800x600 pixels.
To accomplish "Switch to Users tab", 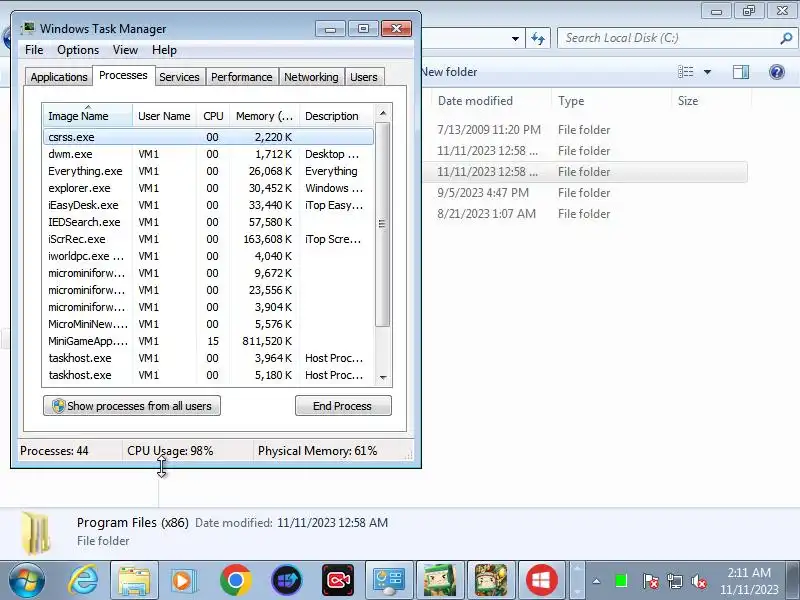I will (364, 77).
